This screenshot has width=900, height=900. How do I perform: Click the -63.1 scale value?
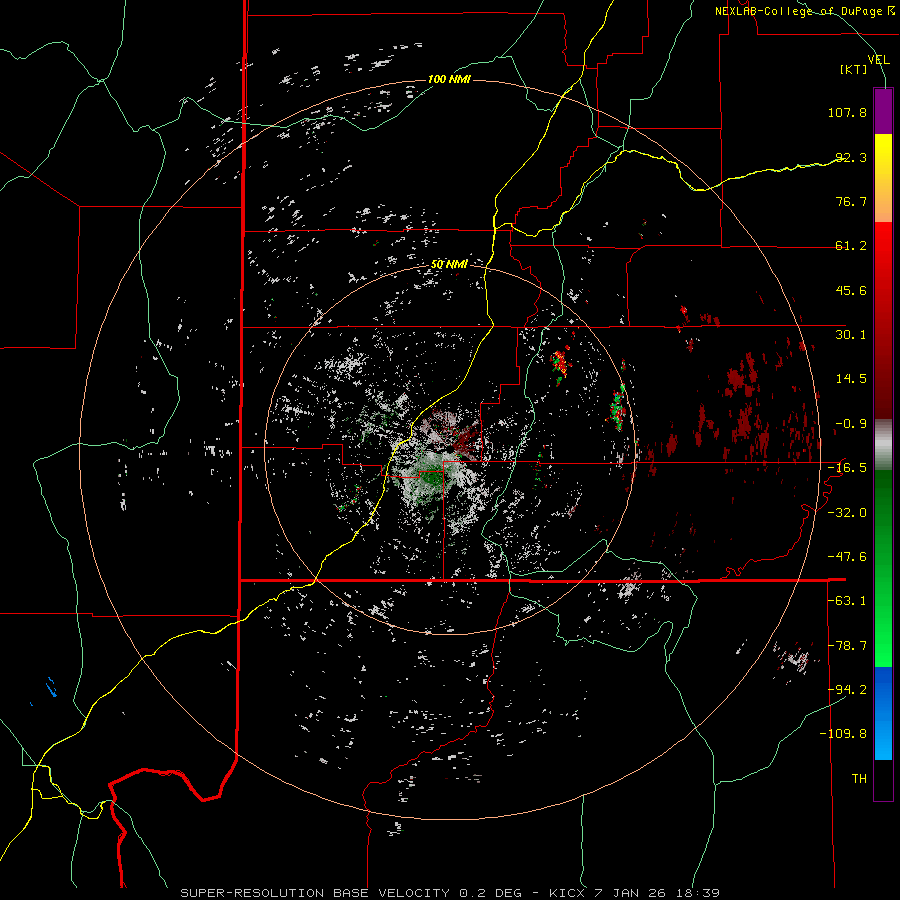pyautogui.click(x=847, y=601)
